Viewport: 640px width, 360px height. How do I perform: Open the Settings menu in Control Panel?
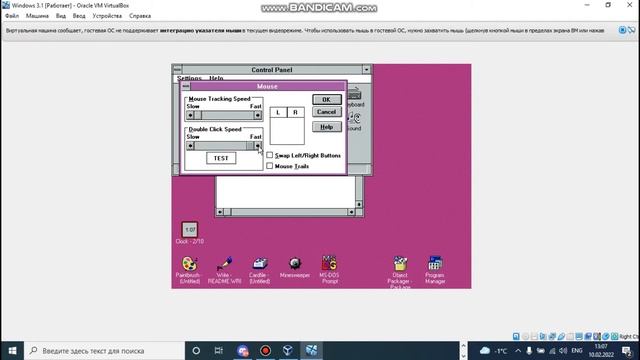point(189,78)
